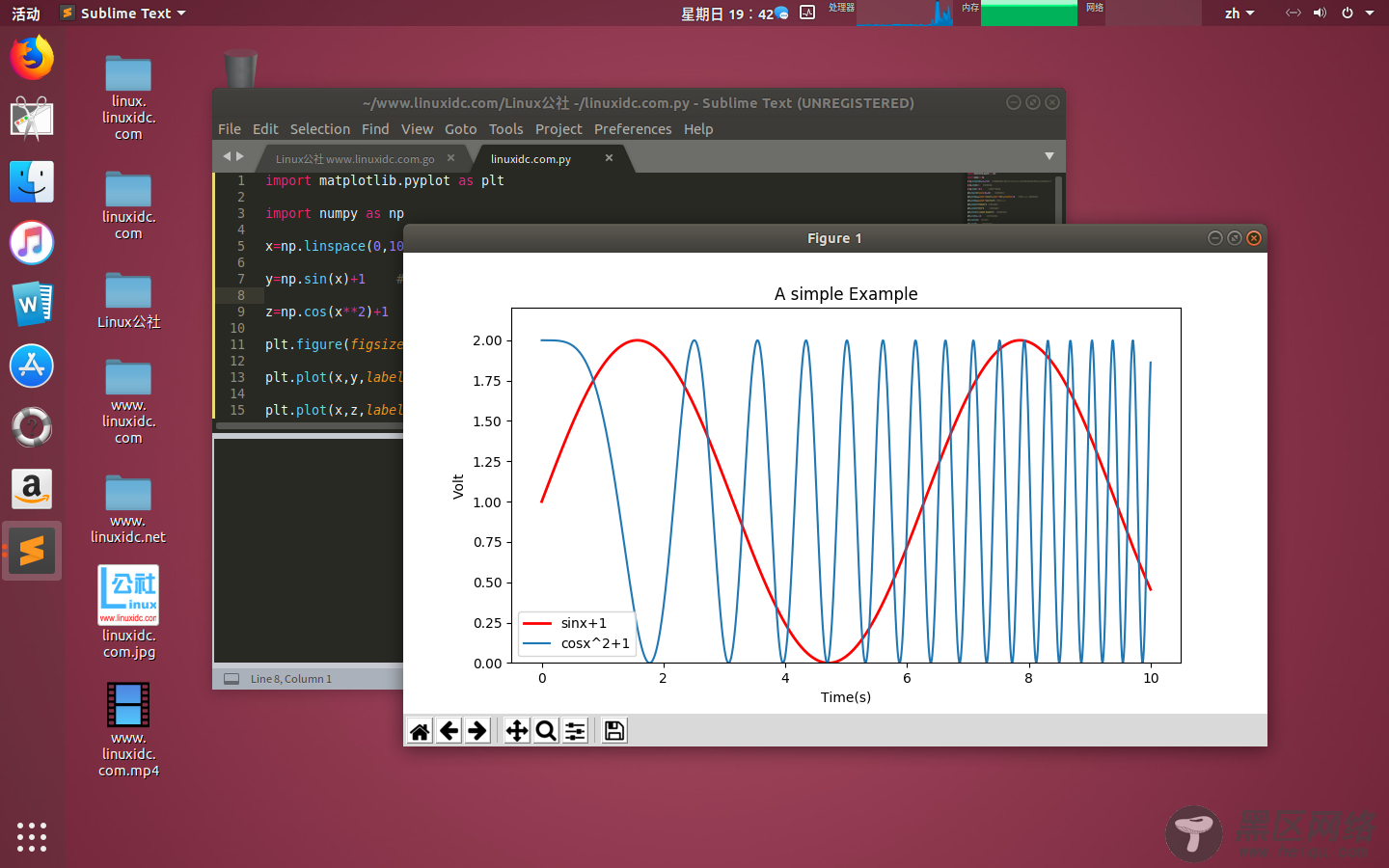This screenshot has width=1389, height=868.
Task: Open the trash can on desktop
Action: point(240,69)
